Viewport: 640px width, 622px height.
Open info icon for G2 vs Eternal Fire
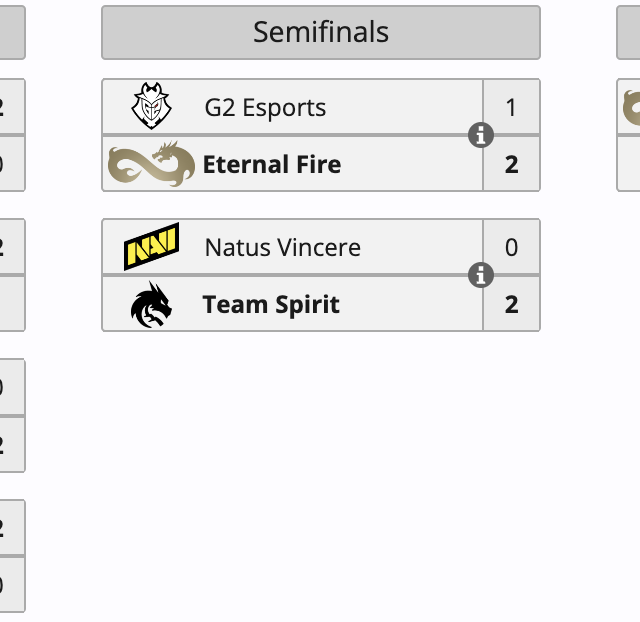(481, 135)
